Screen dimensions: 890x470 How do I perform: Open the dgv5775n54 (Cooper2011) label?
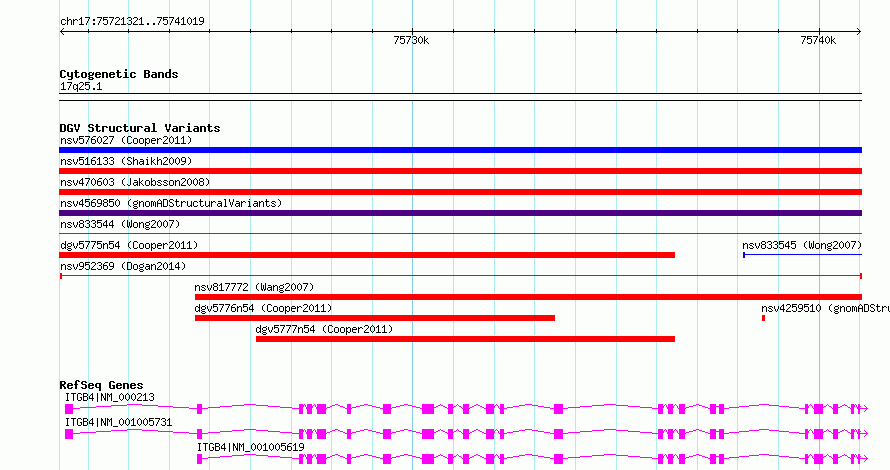click(129, 245)
